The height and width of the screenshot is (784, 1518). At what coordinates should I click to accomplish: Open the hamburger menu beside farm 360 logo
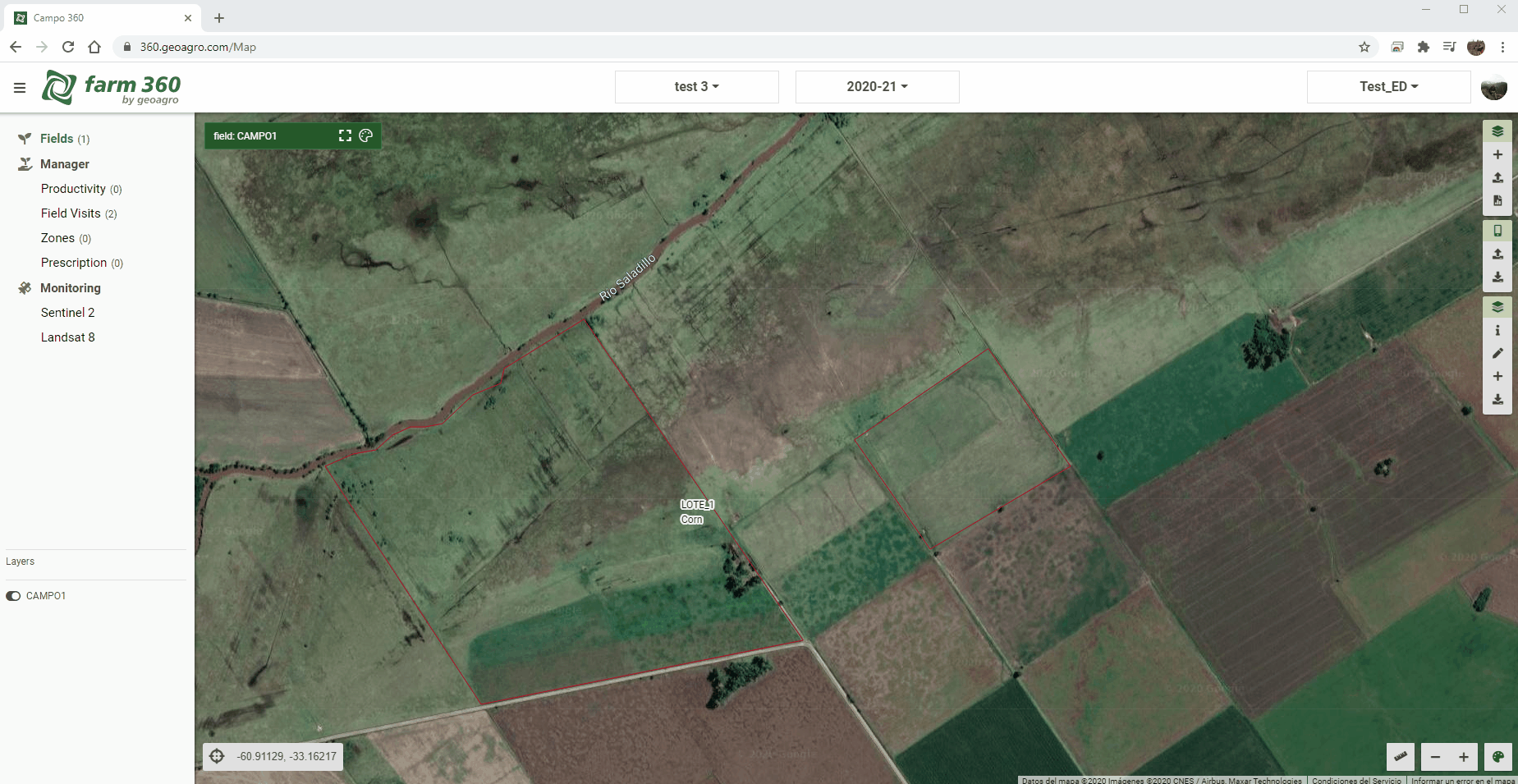20,87
